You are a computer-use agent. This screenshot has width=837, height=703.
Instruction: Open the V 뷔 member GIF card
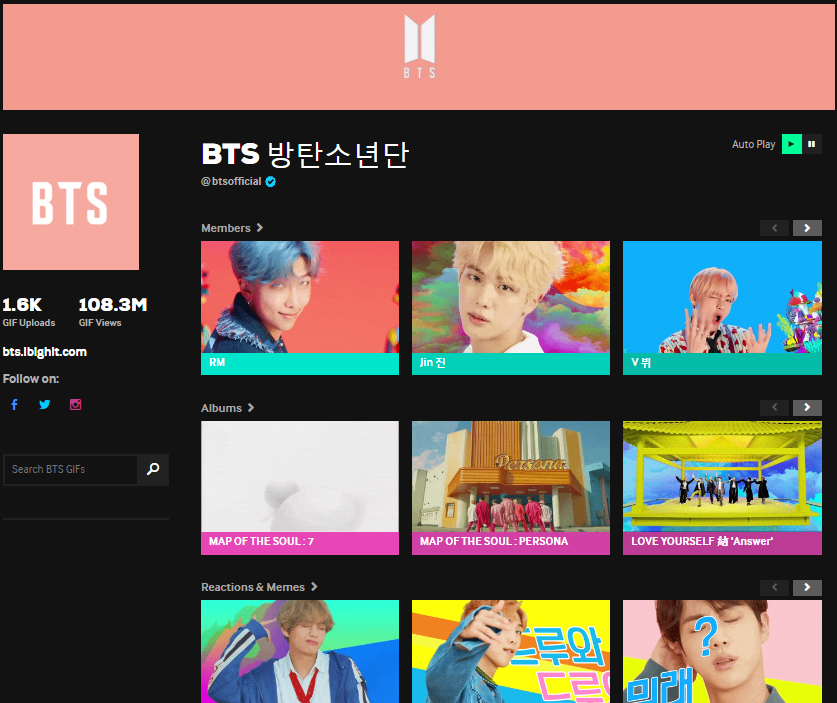pos(722,308)
